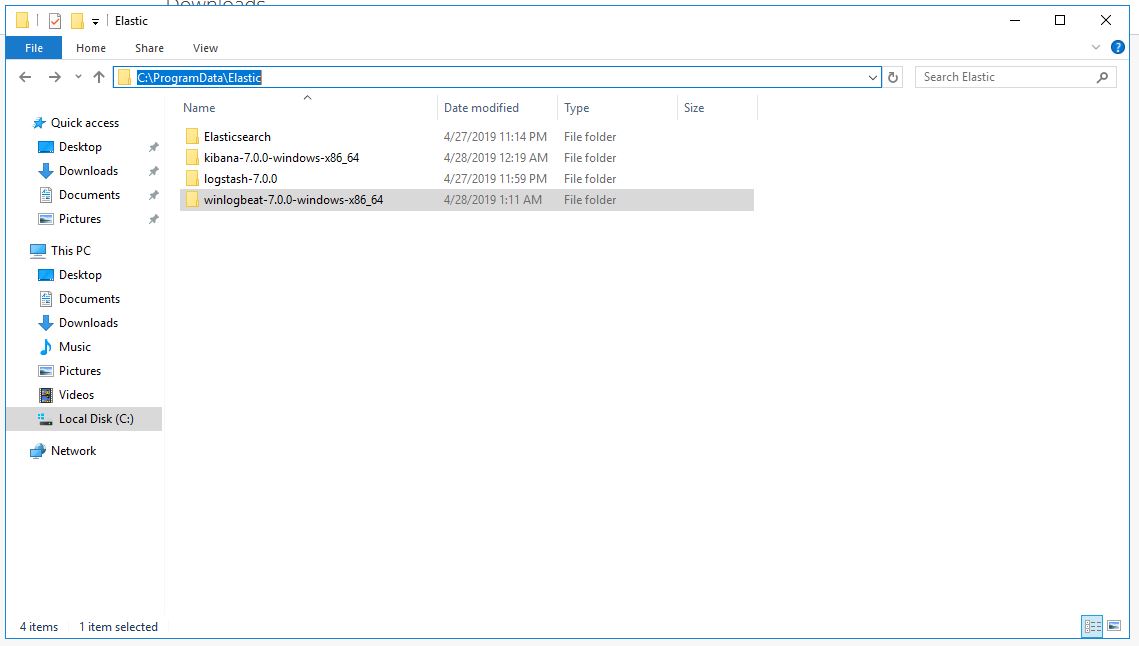Open Desktop under Quick access
This screenshot has width=1139, height=646.
pos(80,147)
